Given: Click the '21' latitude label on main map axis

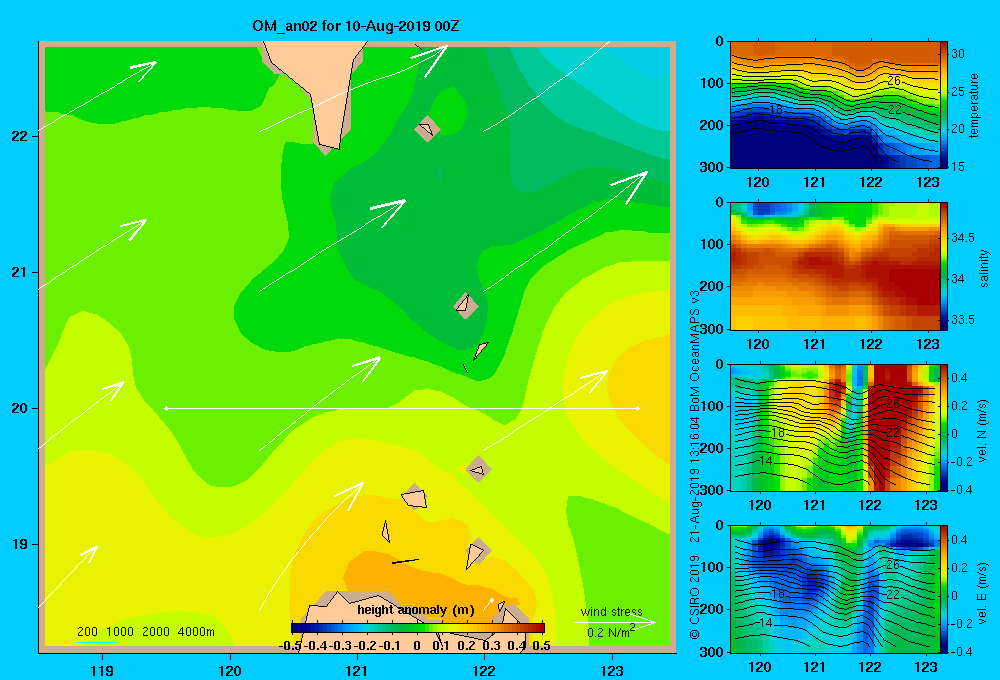Looking at the screenshot, I should pyautogui.click(x=19, y=272).
